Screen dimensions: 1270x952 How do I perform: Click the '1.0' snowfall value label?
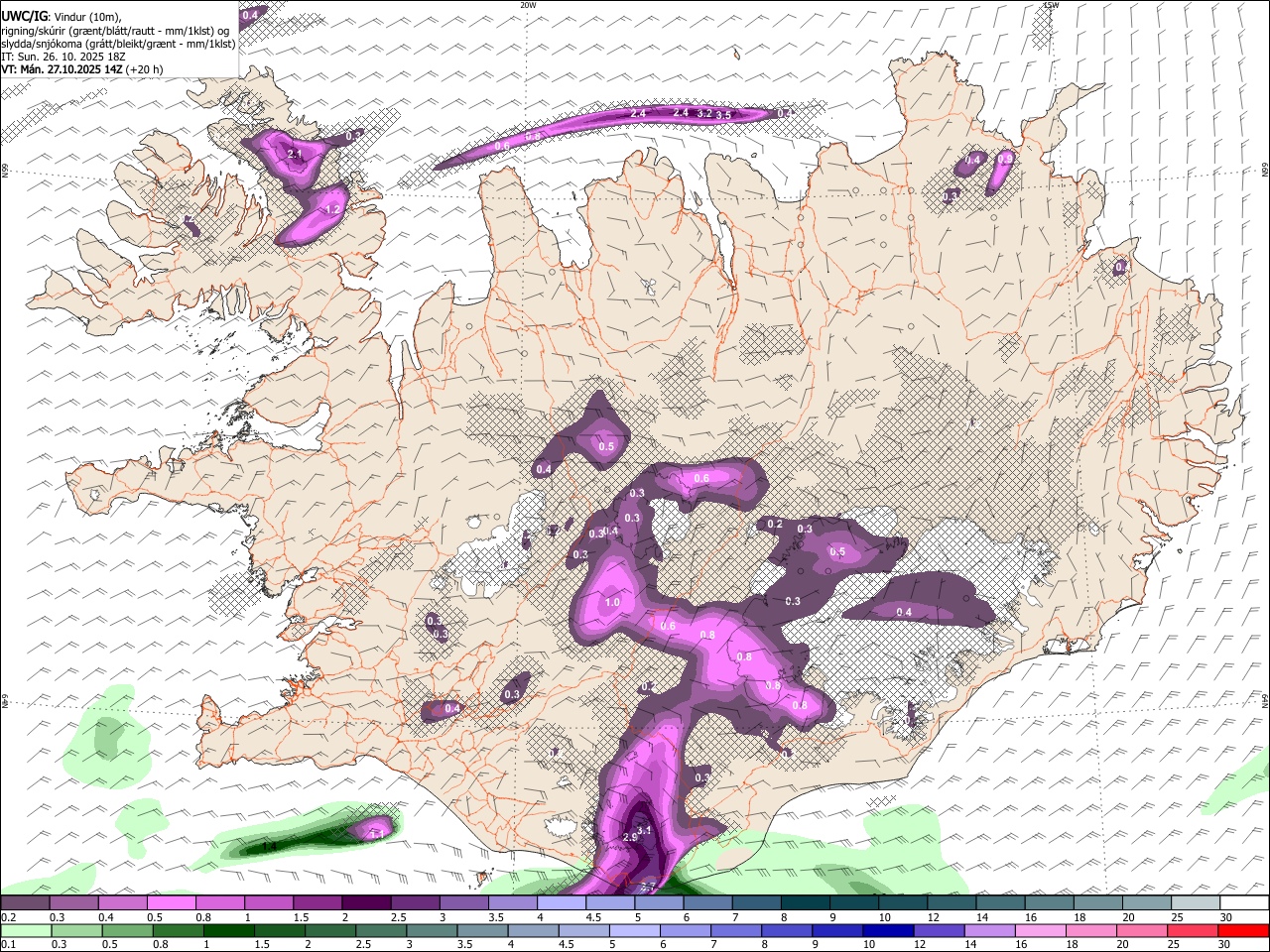pyautogui.click(x=612, y=602)
